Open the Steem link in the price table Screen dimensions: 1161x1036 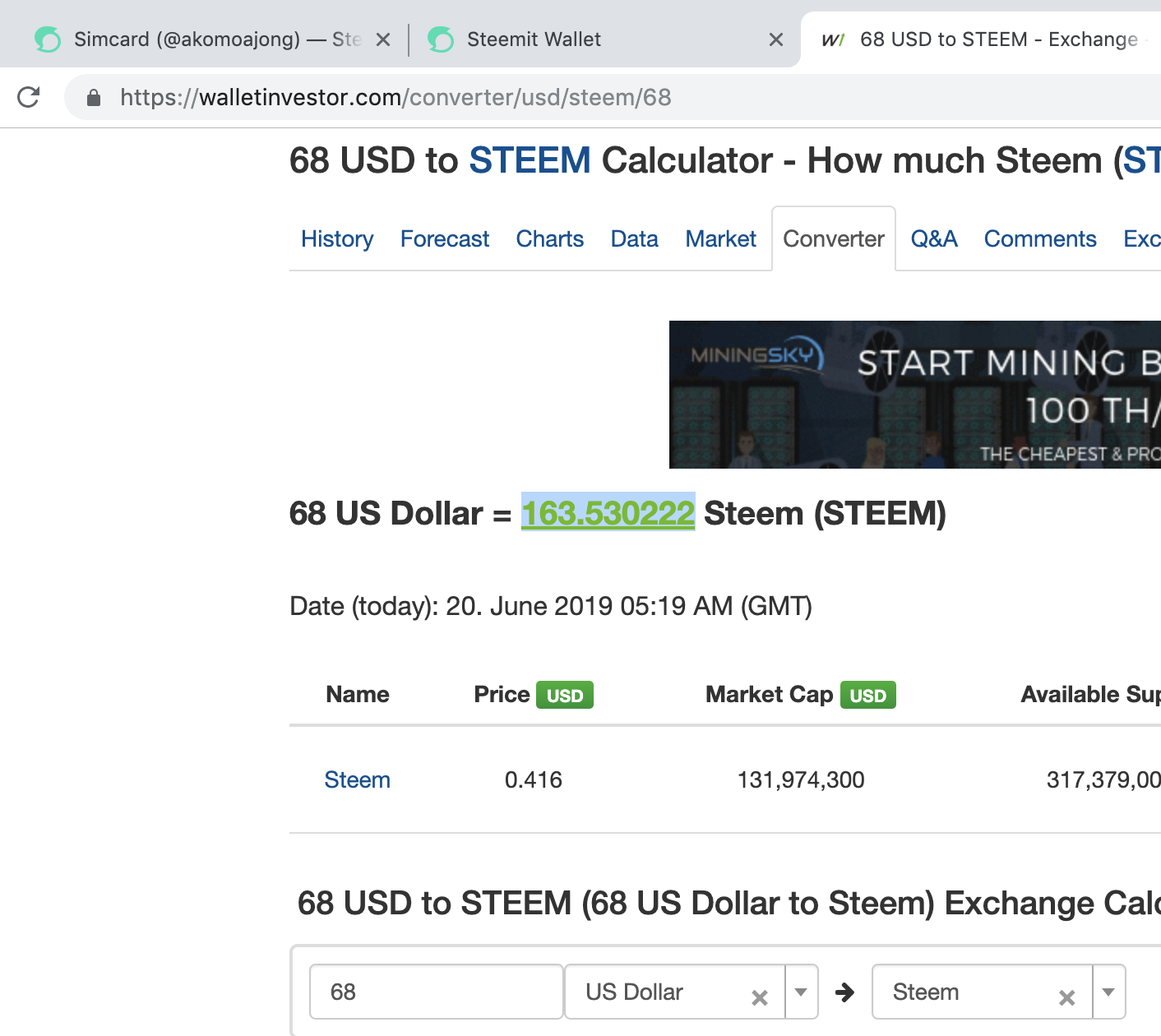click(x=358, y=779)
